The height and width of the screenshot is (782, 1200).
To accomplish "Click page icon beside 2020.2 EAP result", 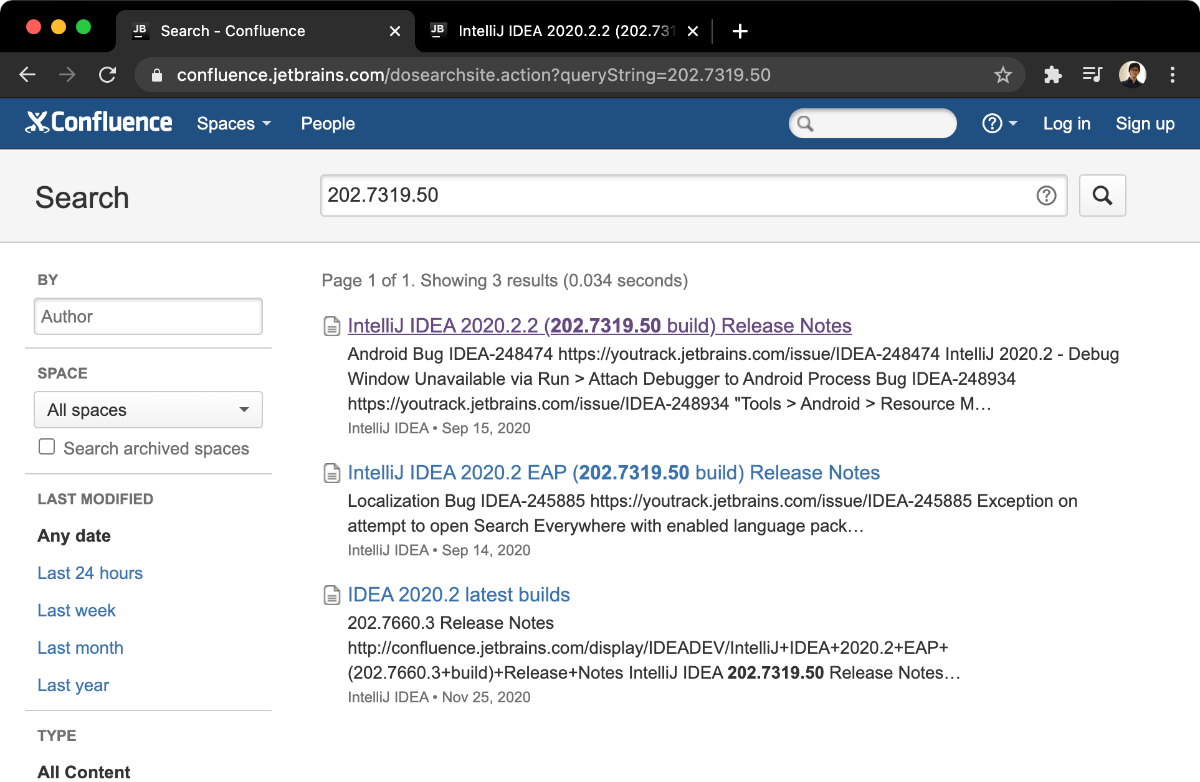I will click(332, 473).
